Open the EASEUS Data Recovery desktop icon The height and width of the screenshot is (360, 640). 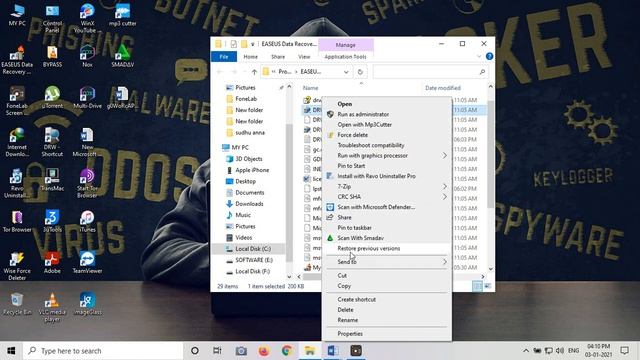point(17,60)
